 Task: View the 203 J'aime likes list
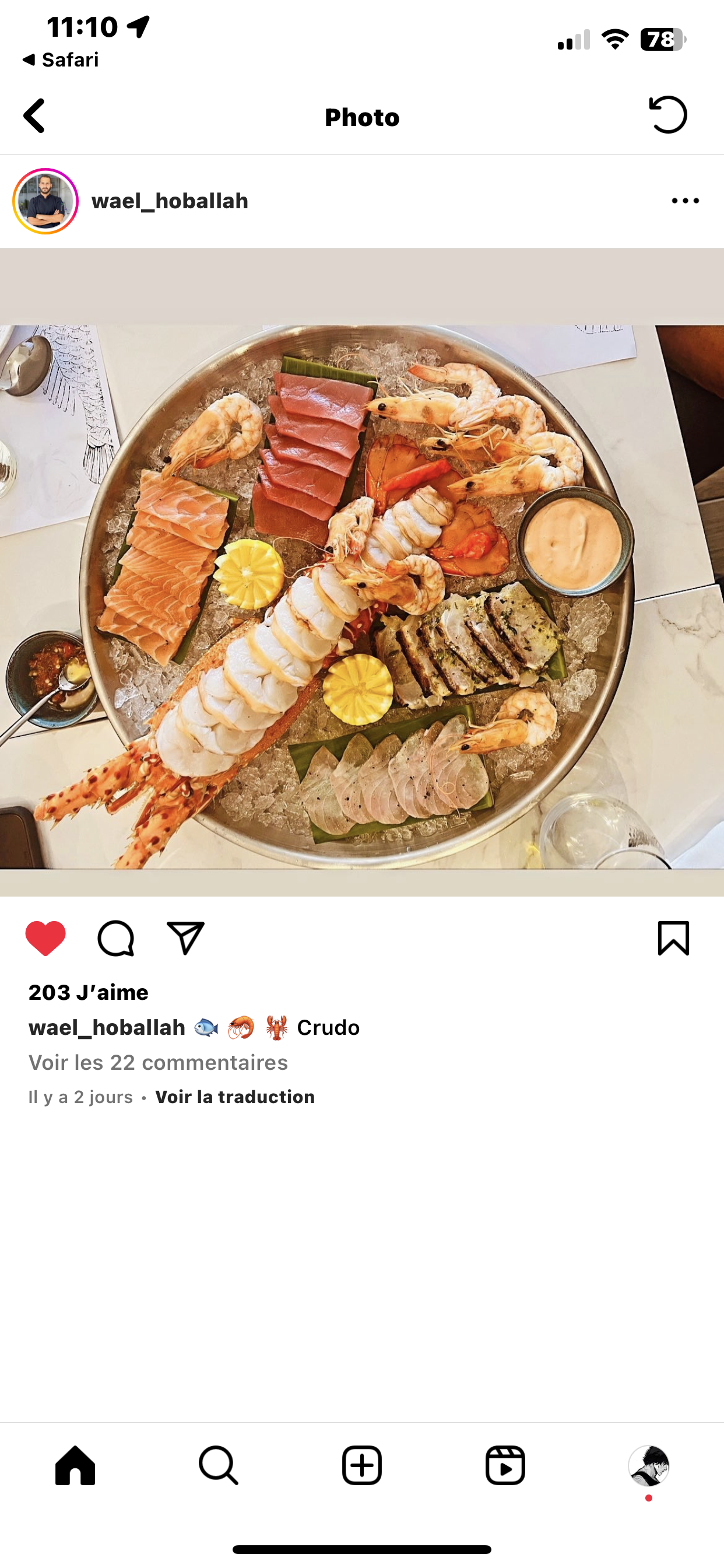click(88, 992)
